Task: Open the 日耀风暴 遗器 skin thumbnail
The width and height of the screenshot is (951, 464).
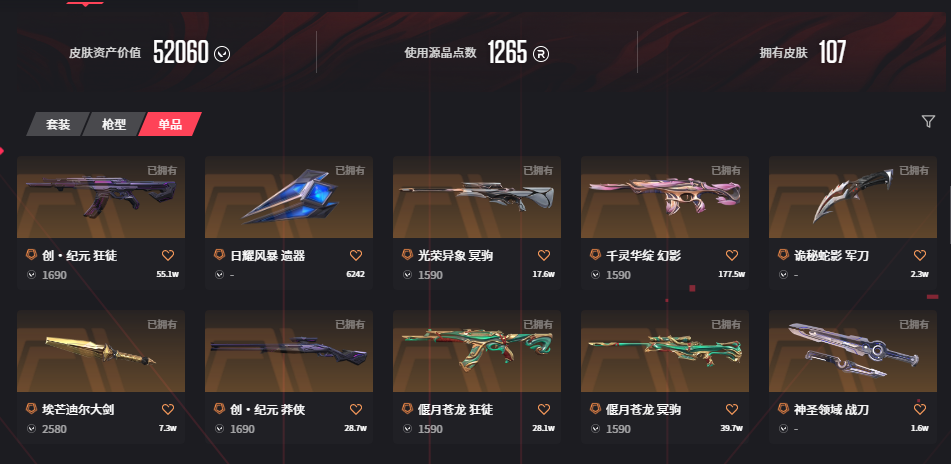Action: pos(289,197)
